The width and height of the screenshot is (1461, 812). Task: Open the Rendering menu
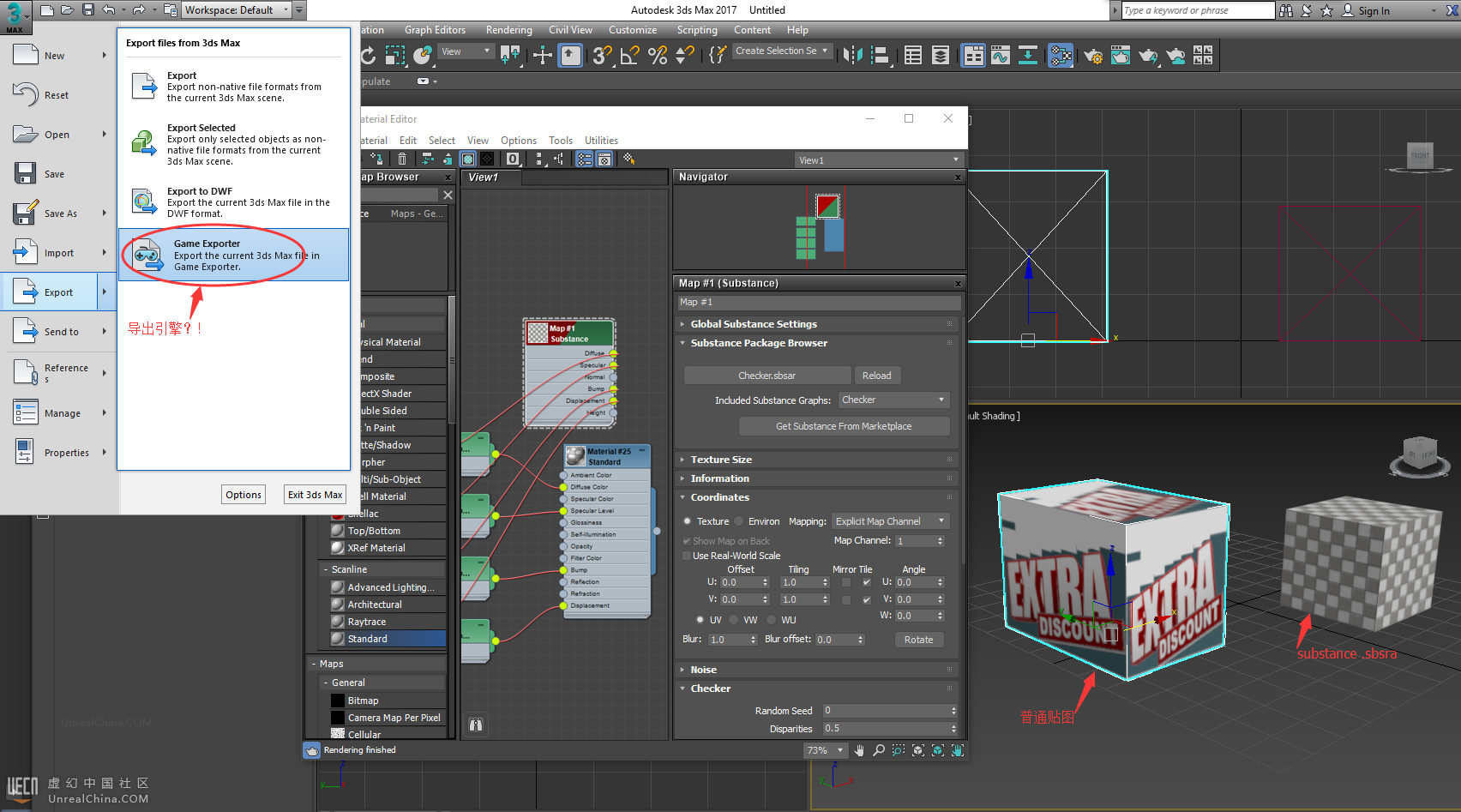pyautogui.click(x=508, y=30)
